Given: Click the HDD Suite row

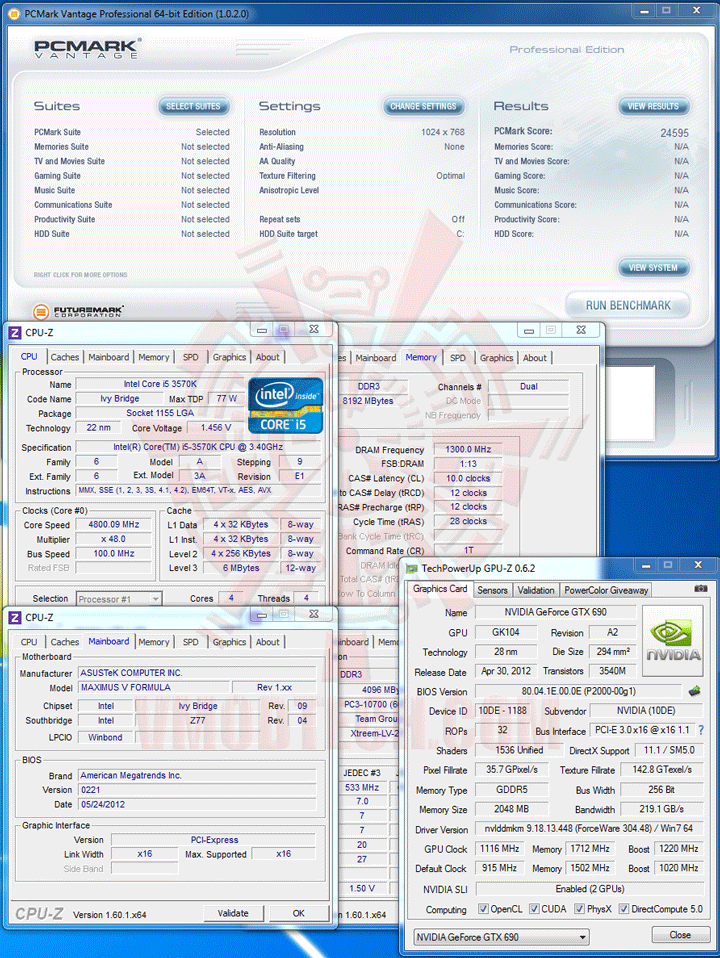Looking at the screenshot, I should tap(132, 234).
